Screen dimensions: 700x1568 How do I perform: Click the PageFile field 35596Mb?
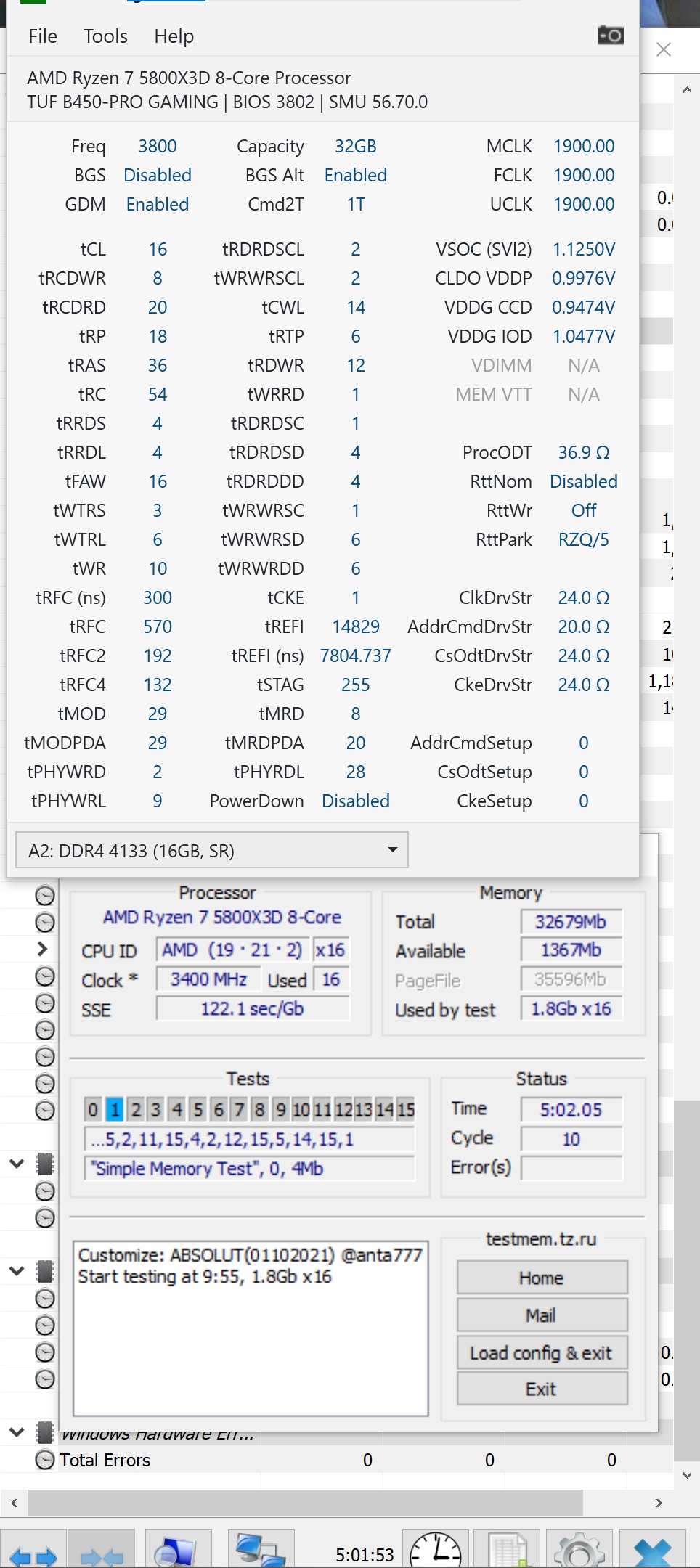pyautogui.click(x=571, y=979)
